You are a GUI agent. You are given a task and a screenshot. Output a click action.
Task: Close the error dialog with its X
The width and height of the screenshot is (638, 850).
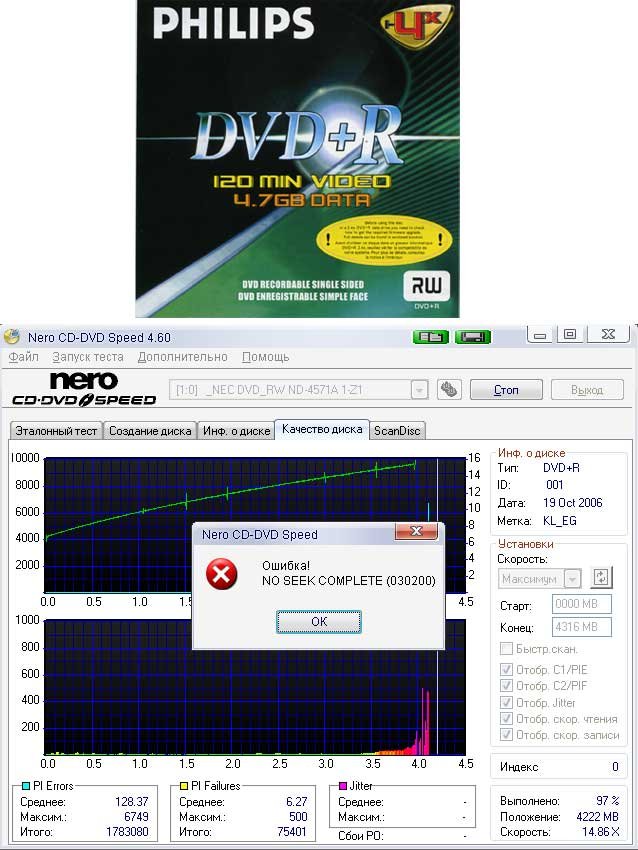pyautogui.click(x=416, y=531)
